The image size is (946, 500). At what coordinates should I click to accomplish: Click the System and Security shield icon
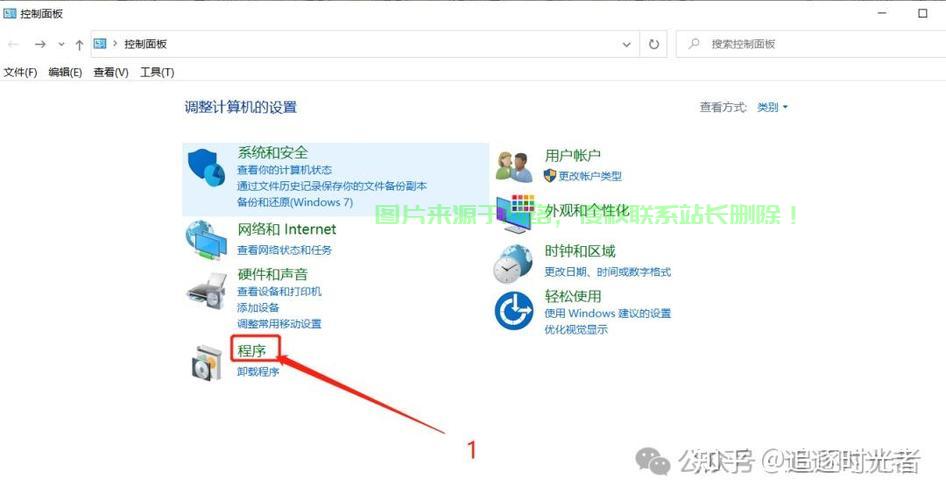pyautogui.click(x=208, y=168)
